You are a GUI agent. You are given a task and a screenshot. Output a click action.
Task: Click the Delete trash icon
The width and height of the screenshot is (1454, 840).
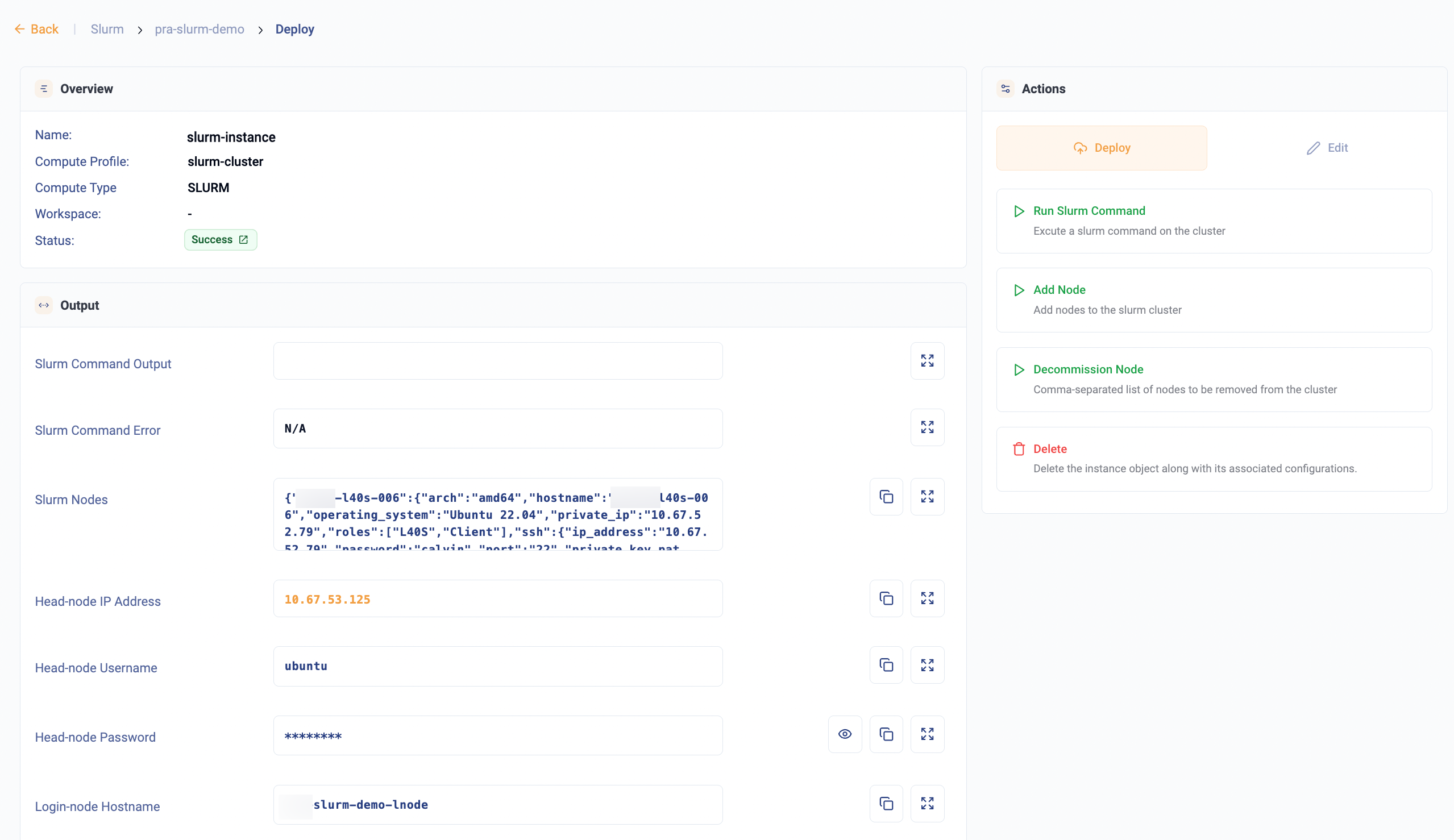1019,449
